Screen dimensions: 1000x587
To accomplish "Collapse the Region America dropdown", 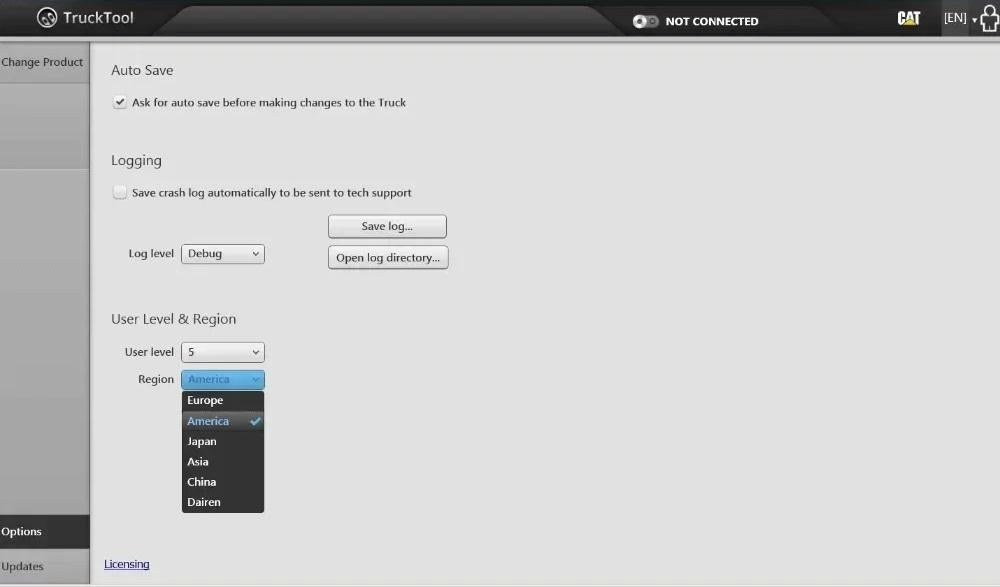I will tap(223, 380).
